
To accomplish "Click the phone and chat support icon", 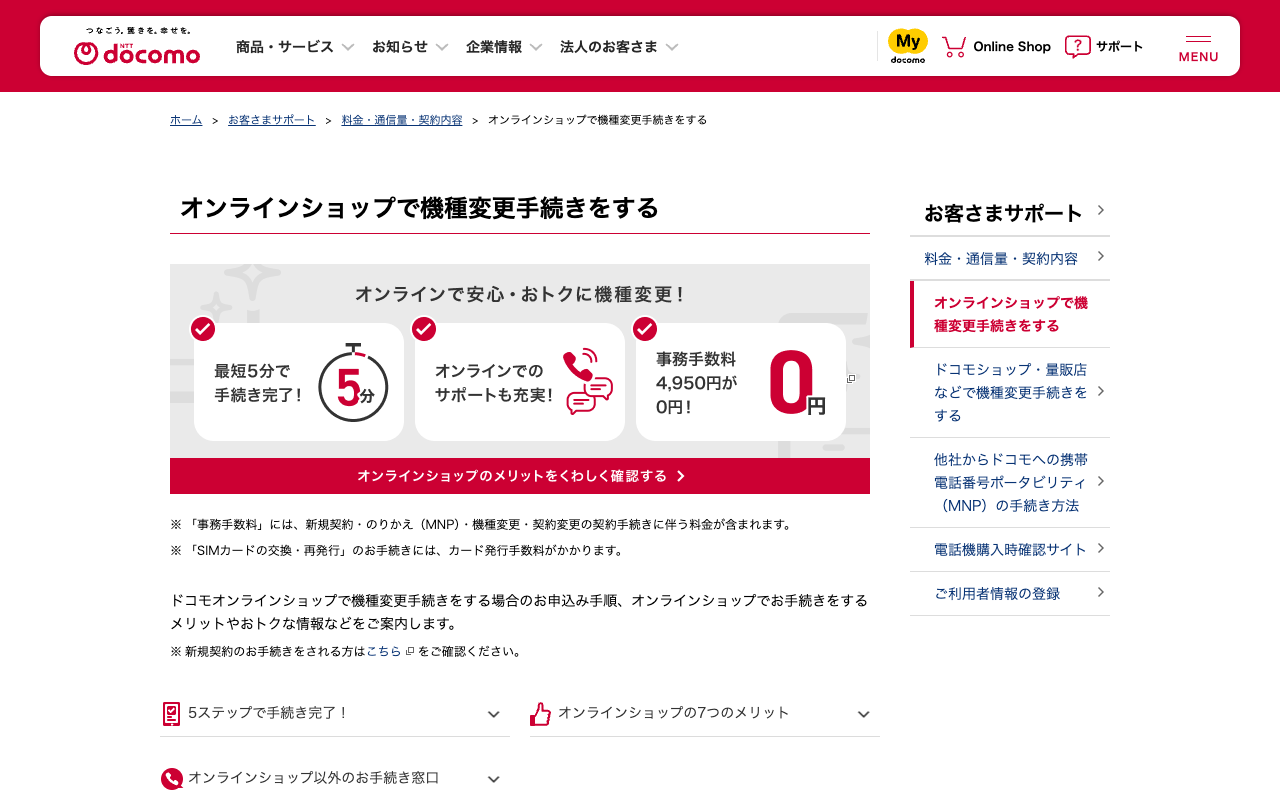I will pos(588,381).
